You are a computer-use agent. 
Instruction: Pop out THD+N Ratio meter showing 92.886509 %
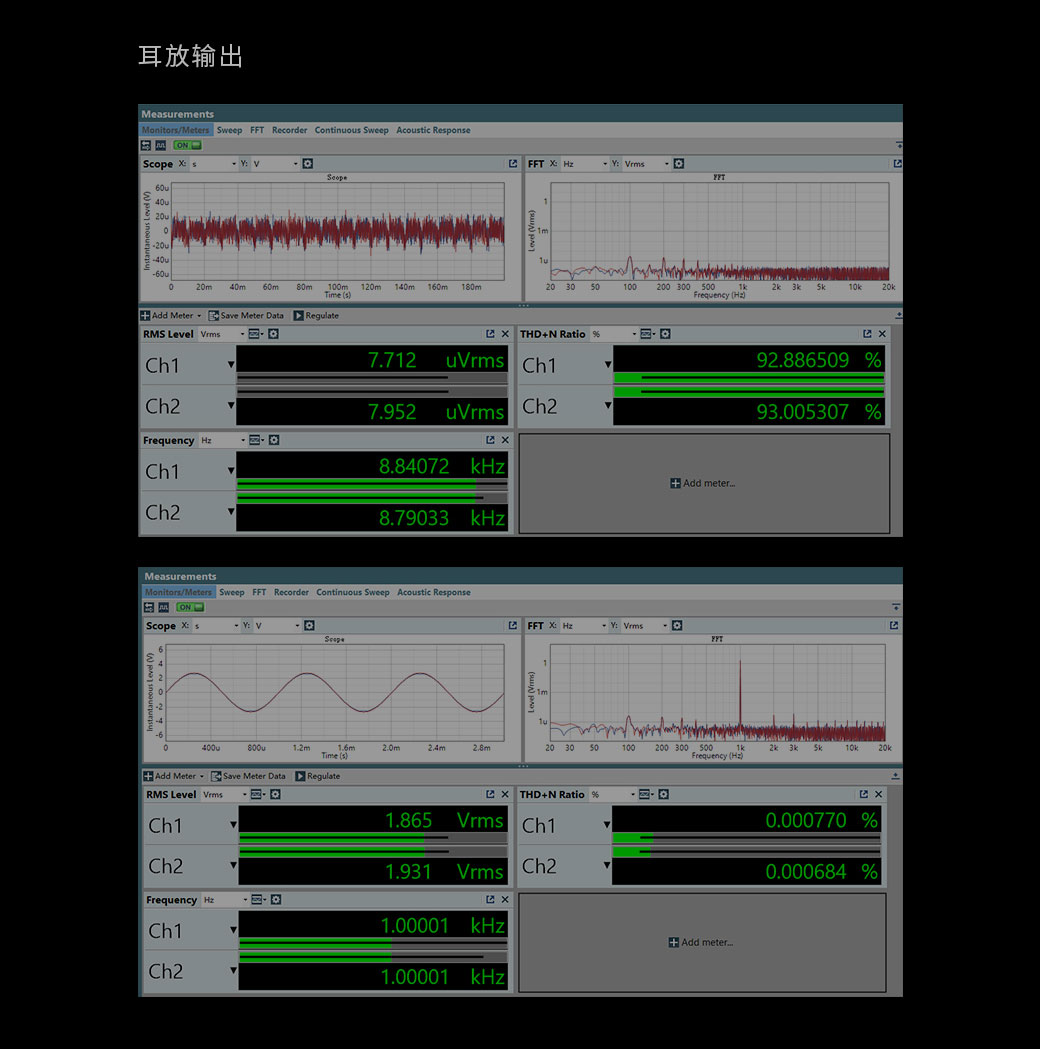[867, 334]
